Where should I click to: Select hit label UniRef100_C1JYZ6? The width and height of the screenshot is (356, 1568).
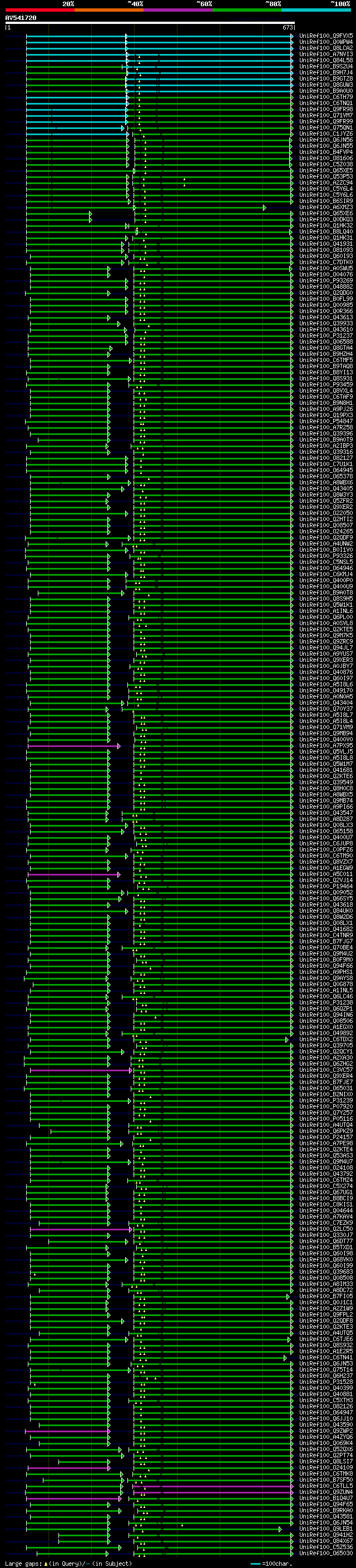click(326, 134)
